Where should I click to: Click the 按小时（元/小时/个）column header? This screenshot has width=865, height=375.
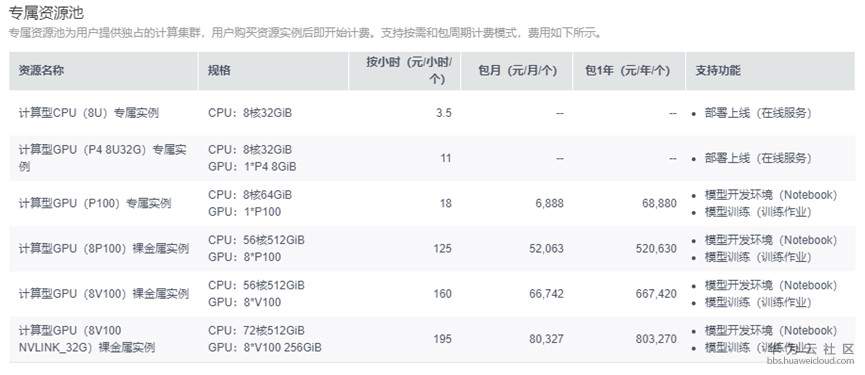409,71
